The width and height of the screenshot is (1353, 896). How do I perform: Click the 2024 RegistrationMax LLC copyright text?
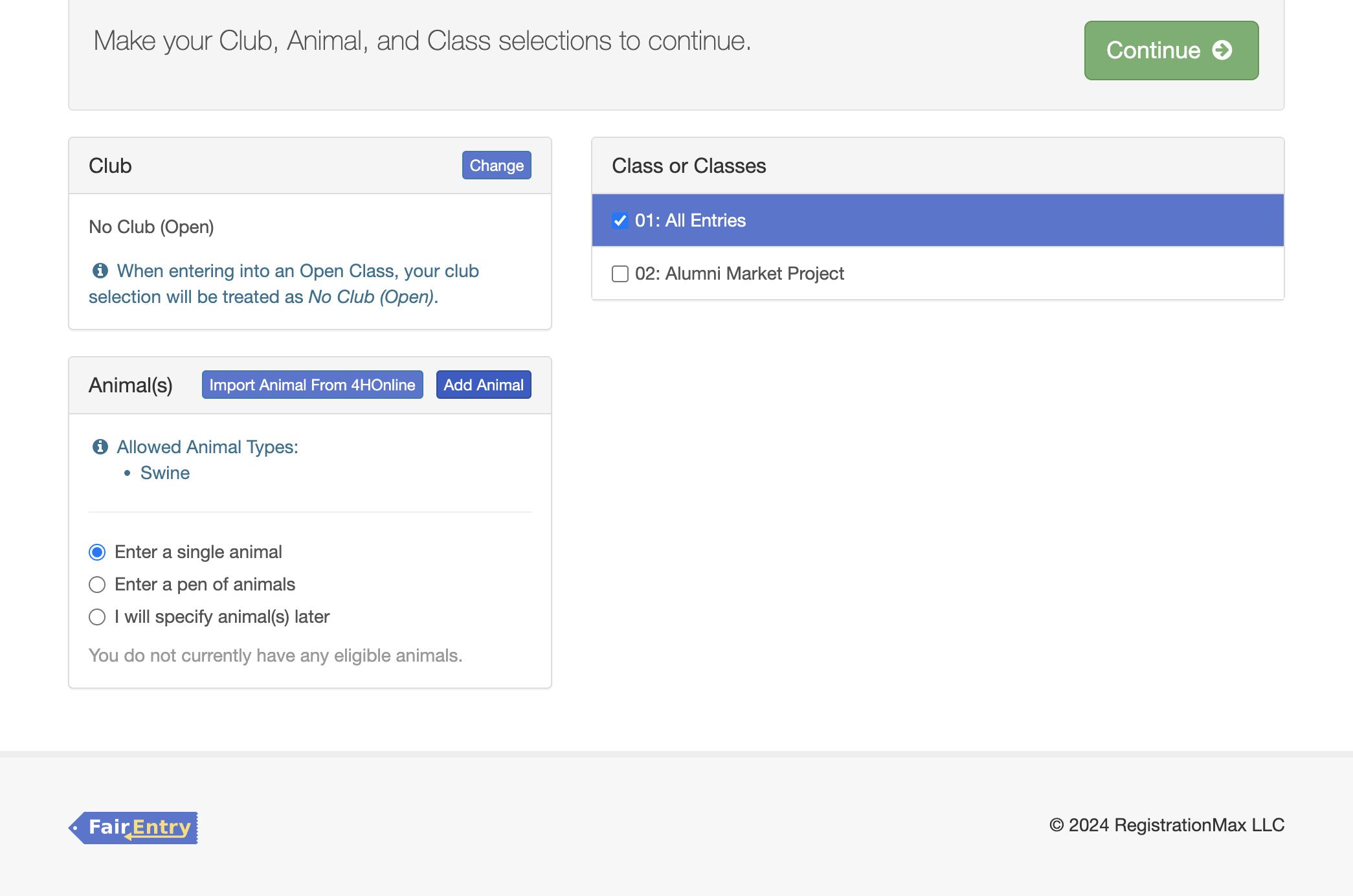click(1167, 825)
